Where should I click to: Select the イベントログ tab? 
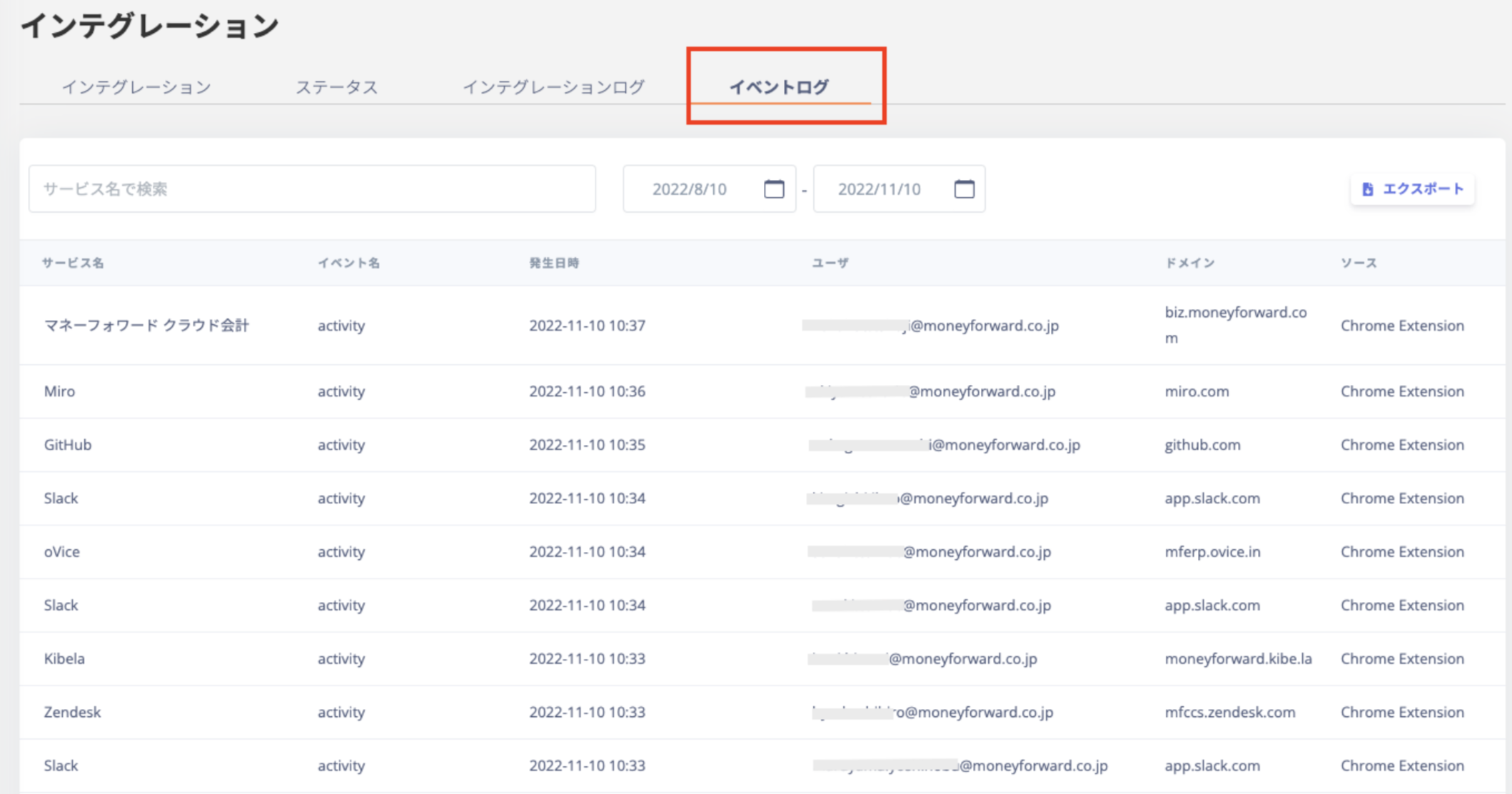779,87
